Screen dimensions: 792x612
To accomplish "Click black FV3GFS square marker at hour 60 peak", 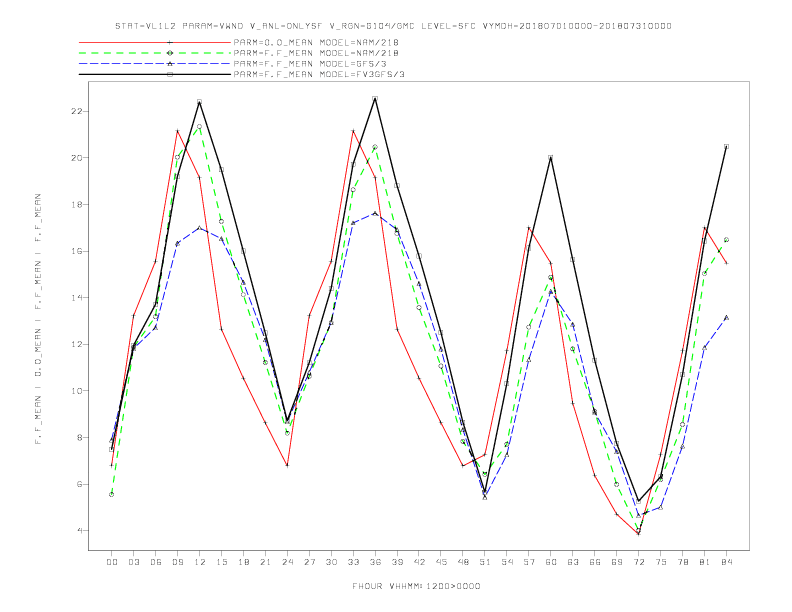I will point(551,157).
